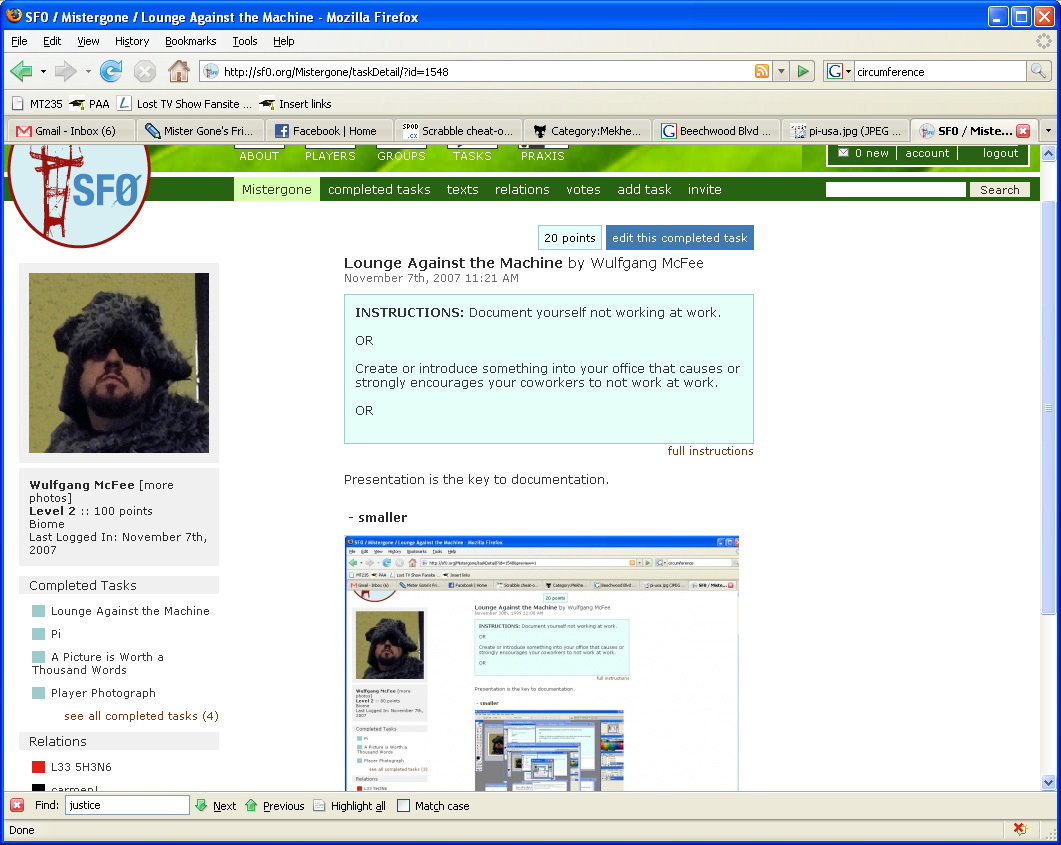Open the Insert links bookmark
This screenshot has width=1061, height=845.
click(296, 104)
